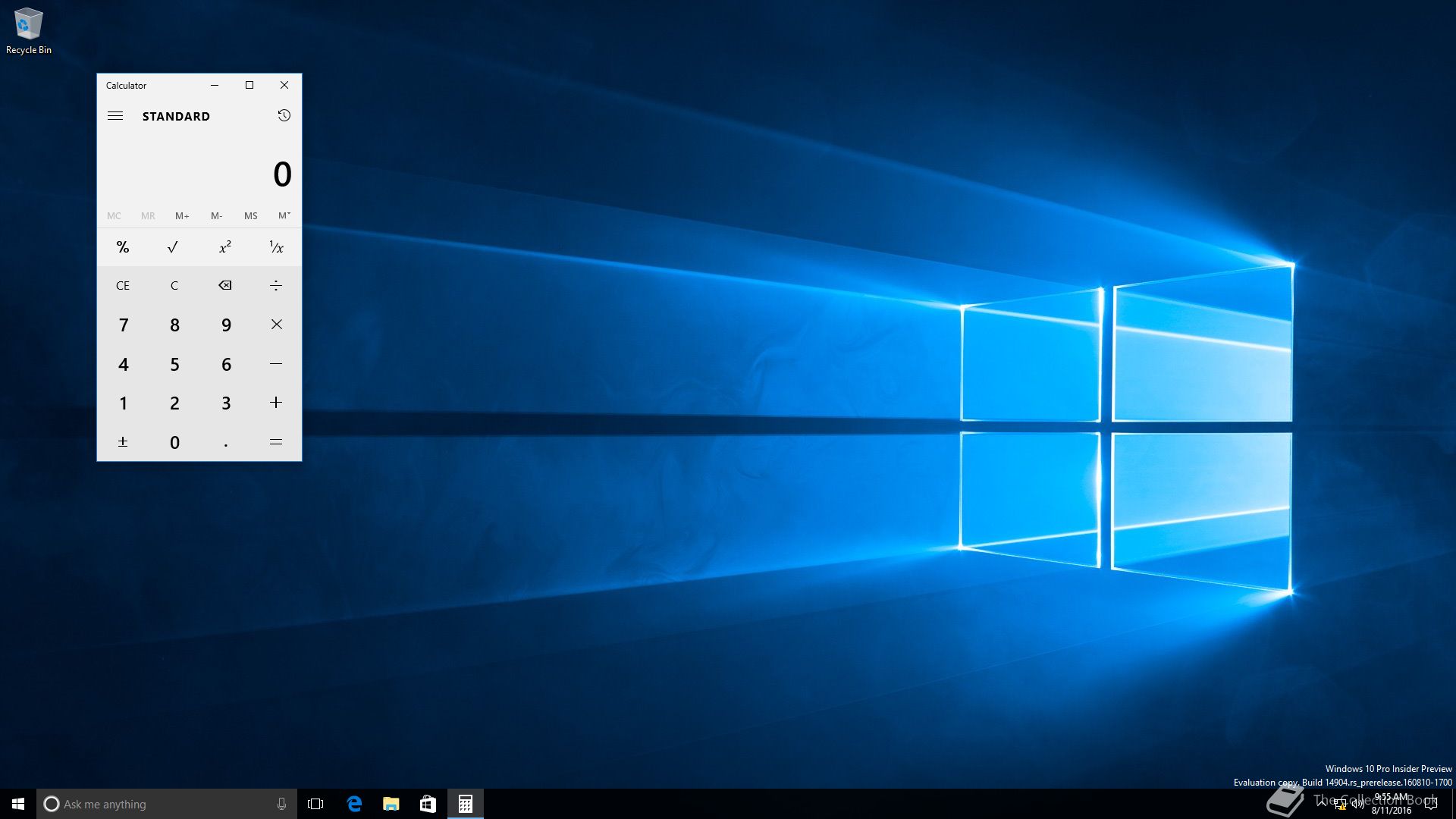This screenshot has height=819, width=1456.
Task: Open Microsoft Edge from the taskbar
Action: 354,804
